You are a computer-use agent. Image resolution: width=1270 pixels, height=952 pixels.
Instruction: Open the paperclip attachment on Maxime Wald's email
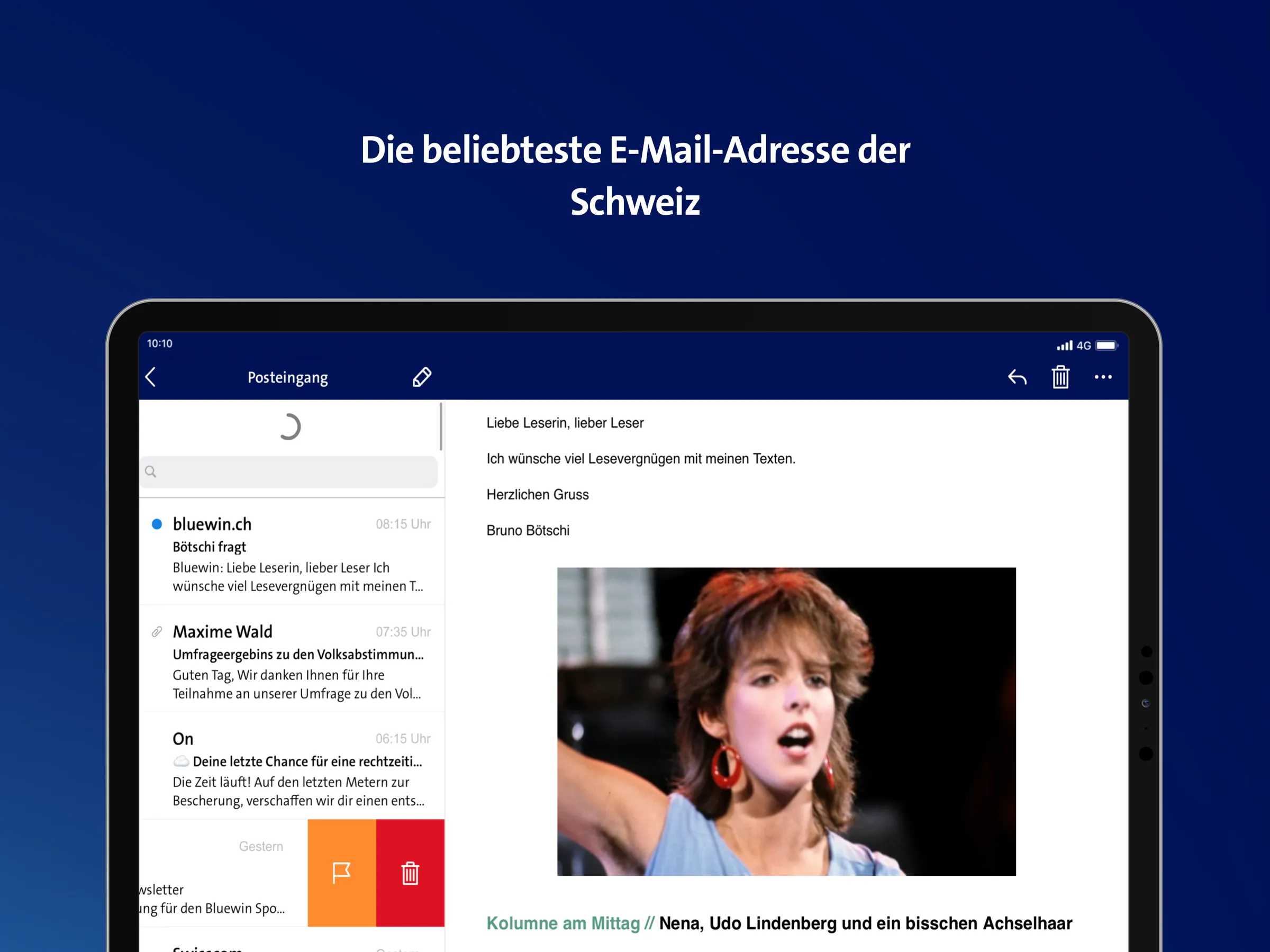coord(156,632)
